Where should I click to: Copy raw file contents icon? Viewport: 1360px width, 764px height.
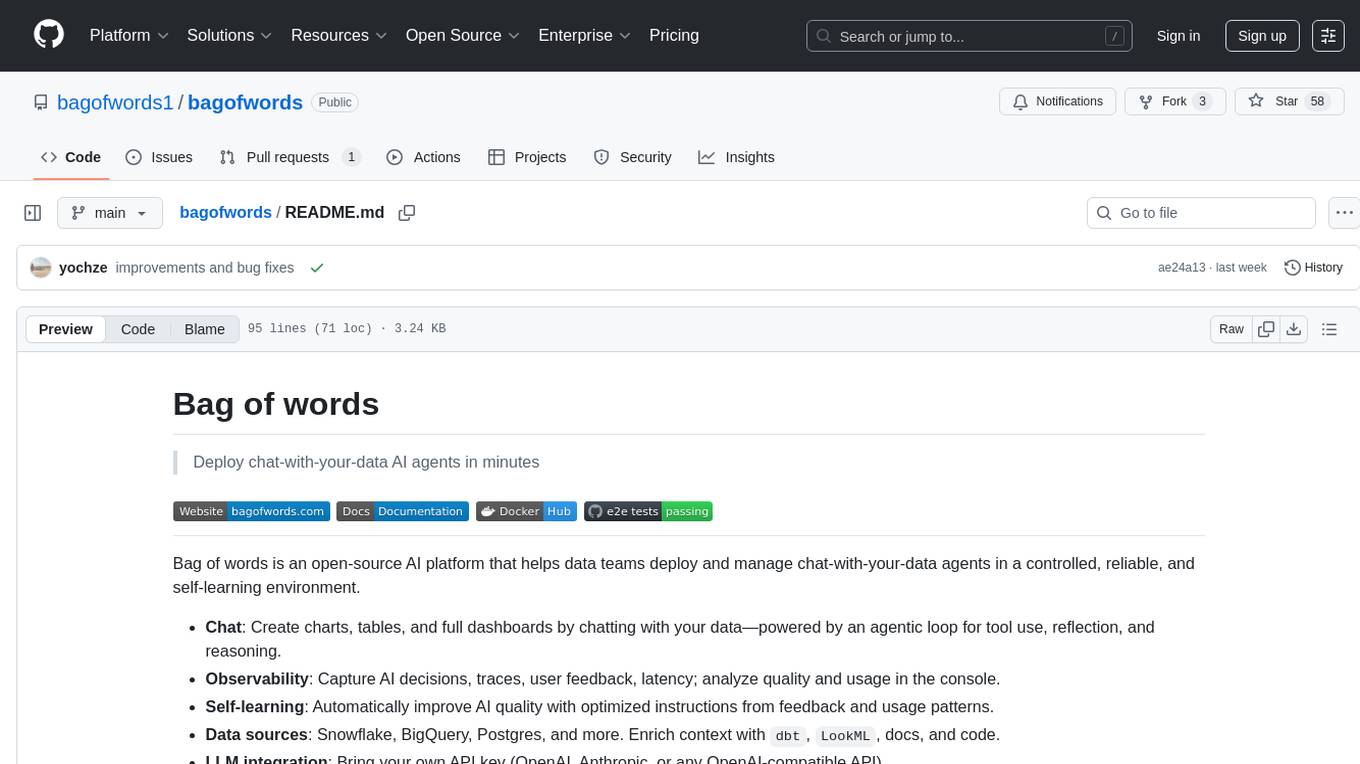tap(1266, 329)
